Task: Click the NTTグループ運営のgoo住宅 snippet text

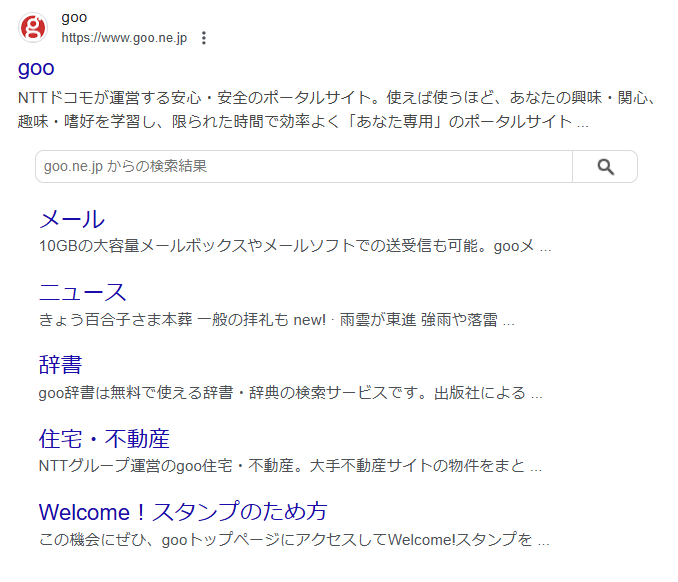Action: 290,466
